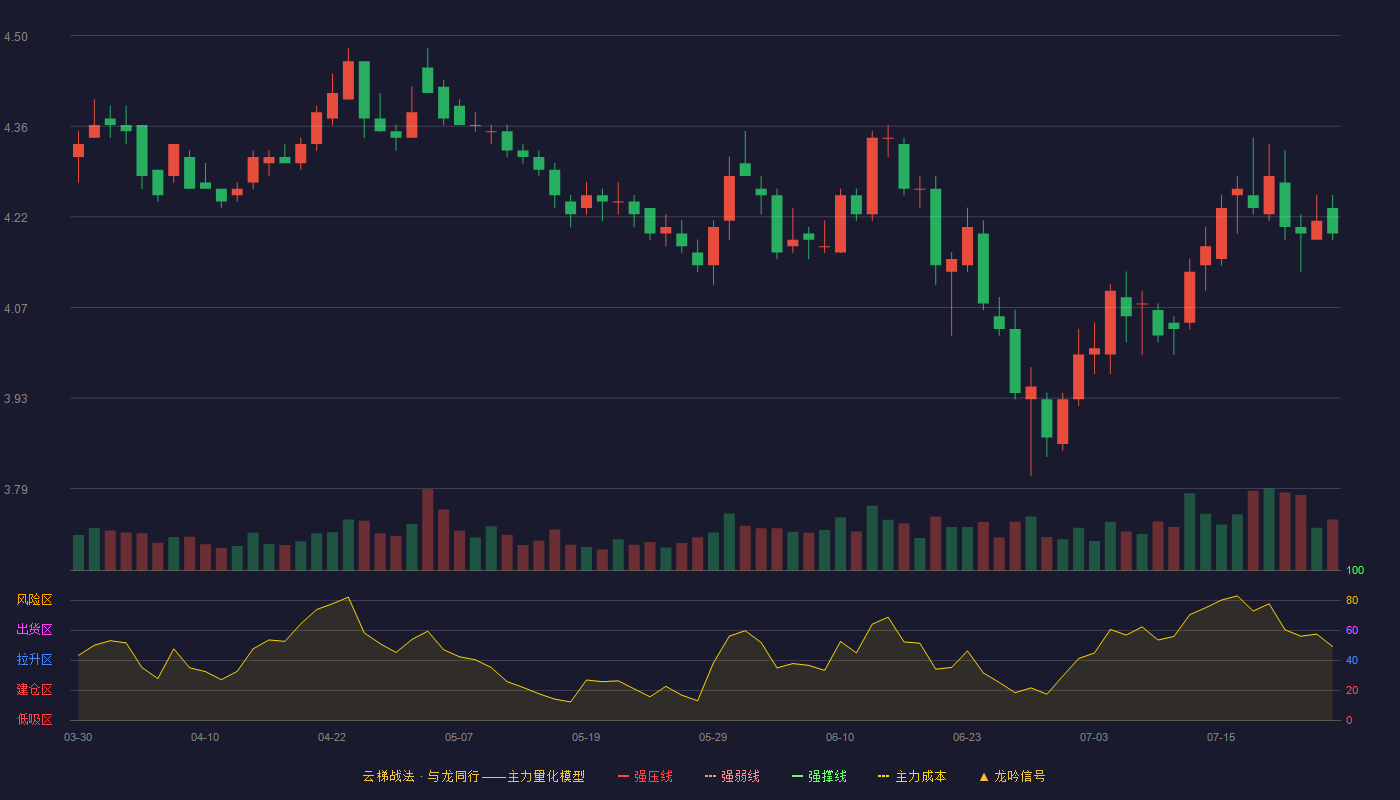Toggle the 主力成本 series label
The height and width of the screenshot is (800, 1400).
point(920,776)
